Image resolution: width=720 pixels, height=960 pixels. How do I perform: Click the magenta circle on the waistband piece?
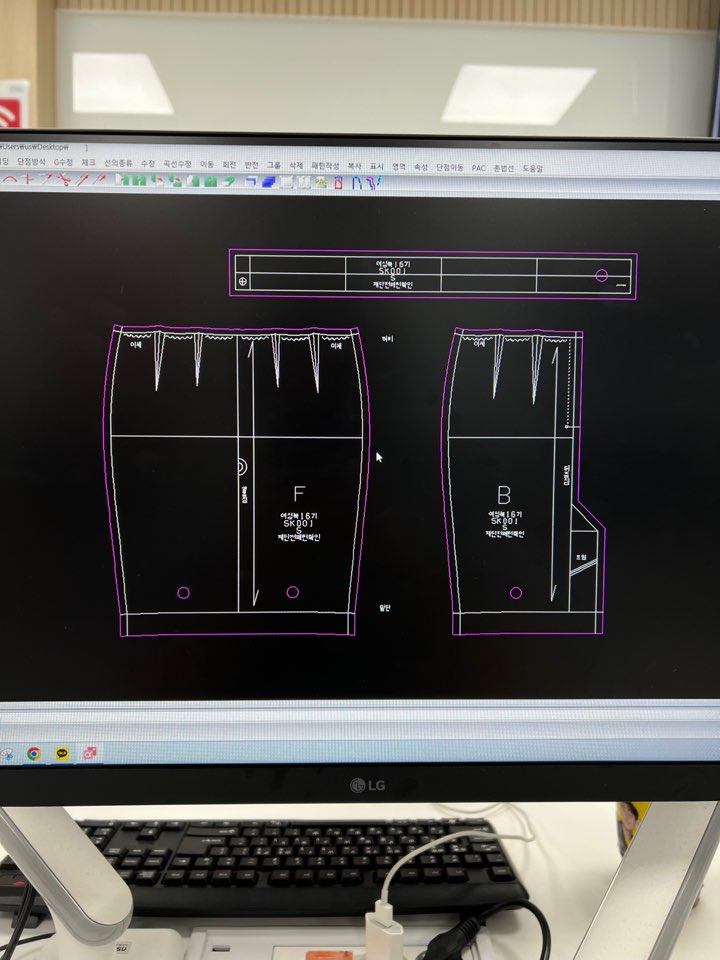[602, 275]
